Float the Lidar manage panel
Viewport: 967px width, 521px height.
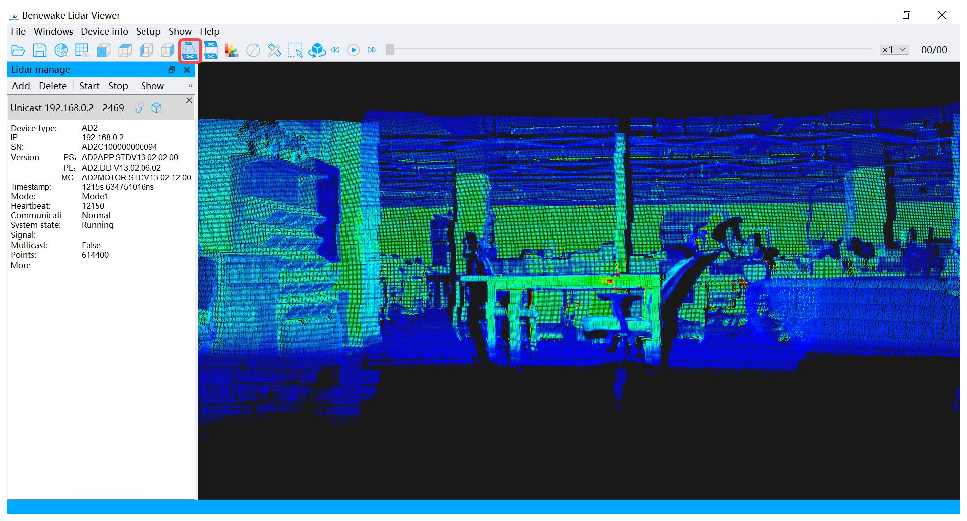tap(172, 70)
